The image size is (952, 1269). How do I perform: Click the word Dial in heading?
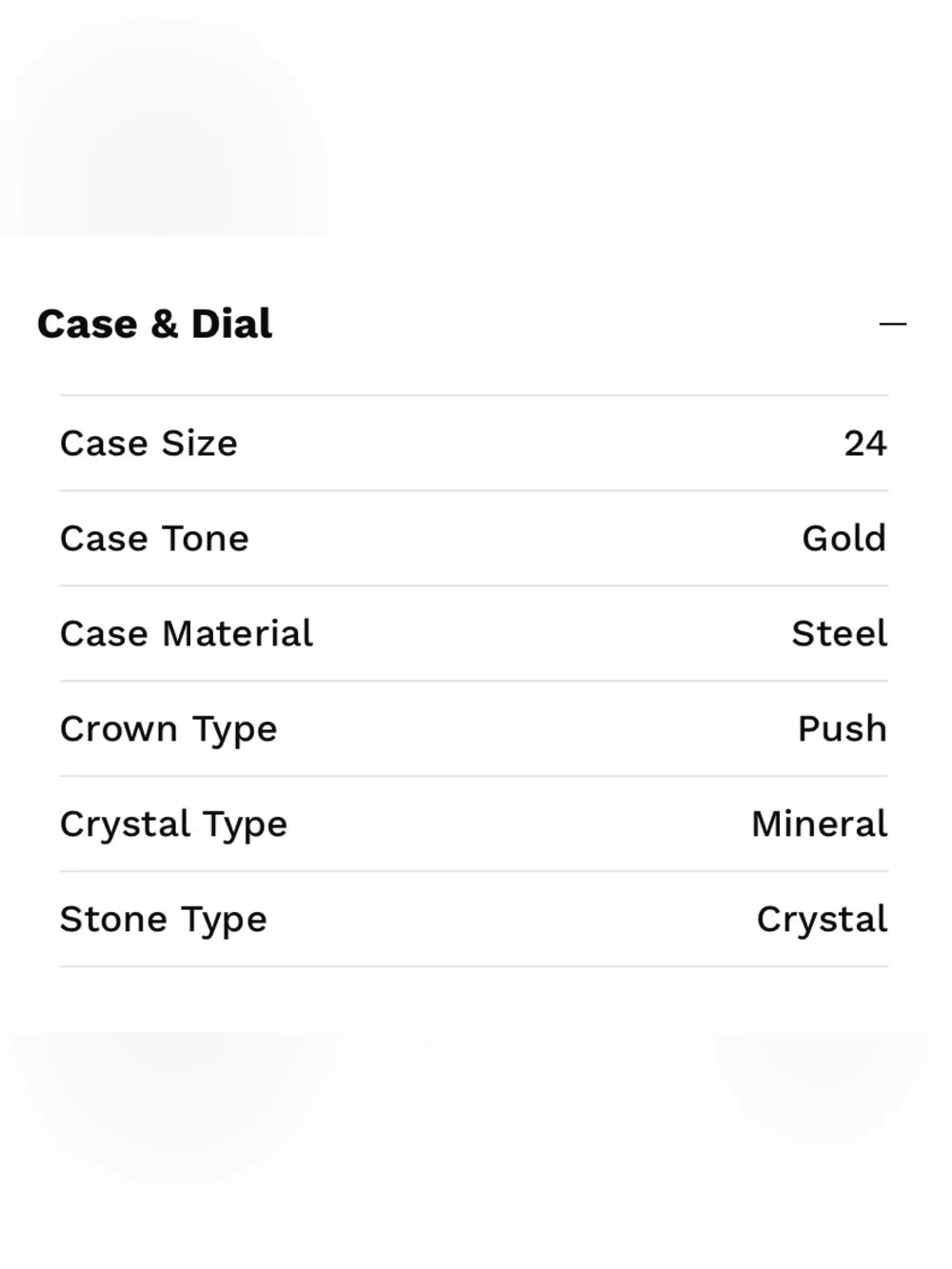pyautogui.click(x=232, y=324)
